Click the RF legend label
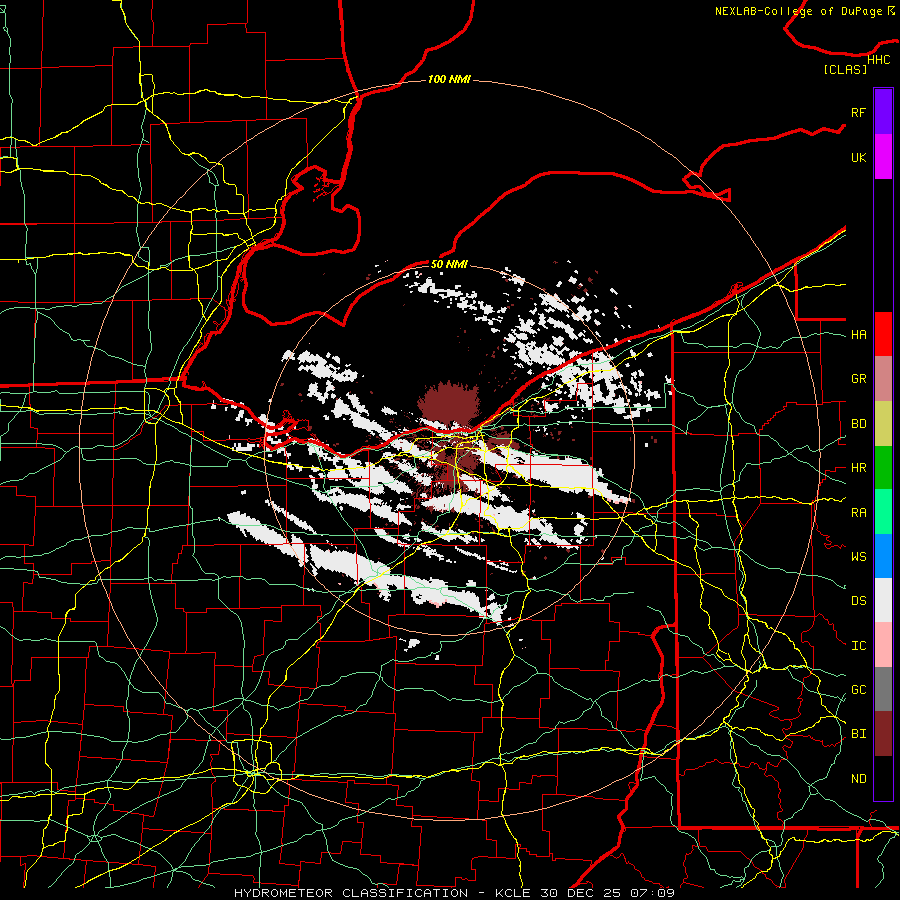 [x=858, y=112]
